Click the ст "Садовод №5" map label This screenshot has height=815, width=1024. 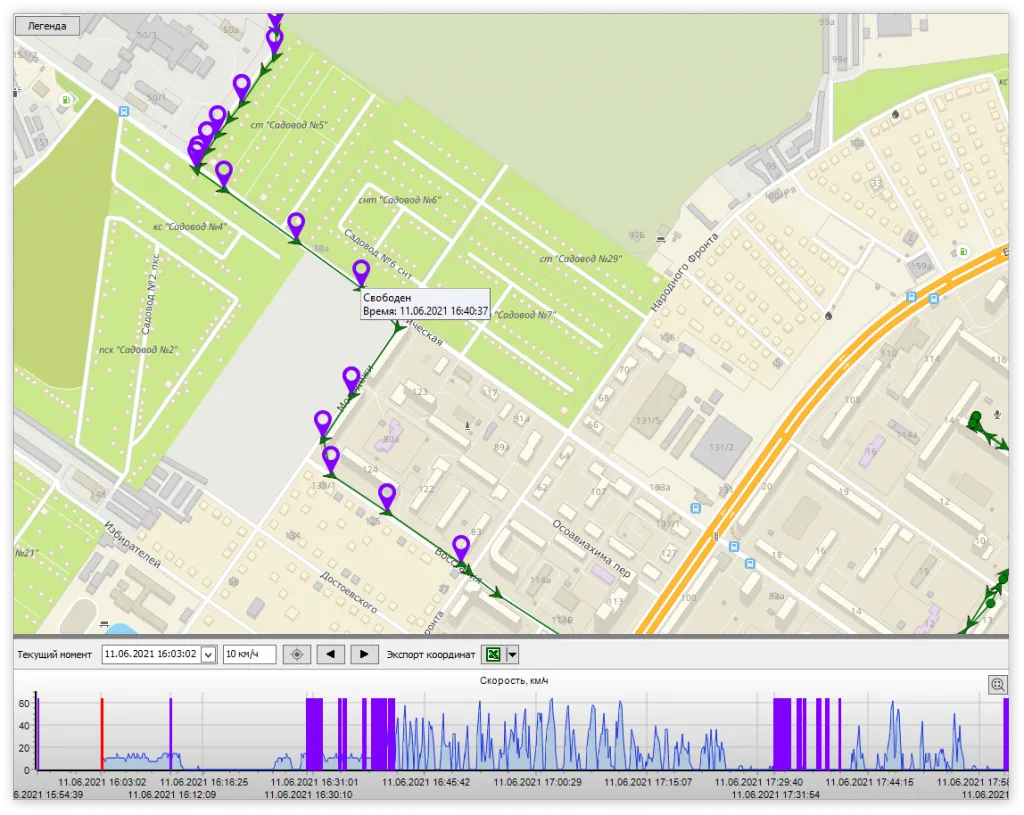tap(289, 125)
